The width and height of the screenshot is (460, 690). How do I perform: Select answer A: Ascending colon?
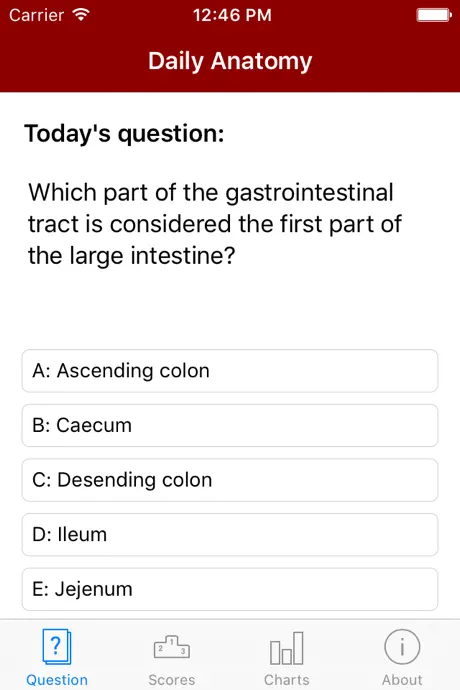click(x=230, y=371)
